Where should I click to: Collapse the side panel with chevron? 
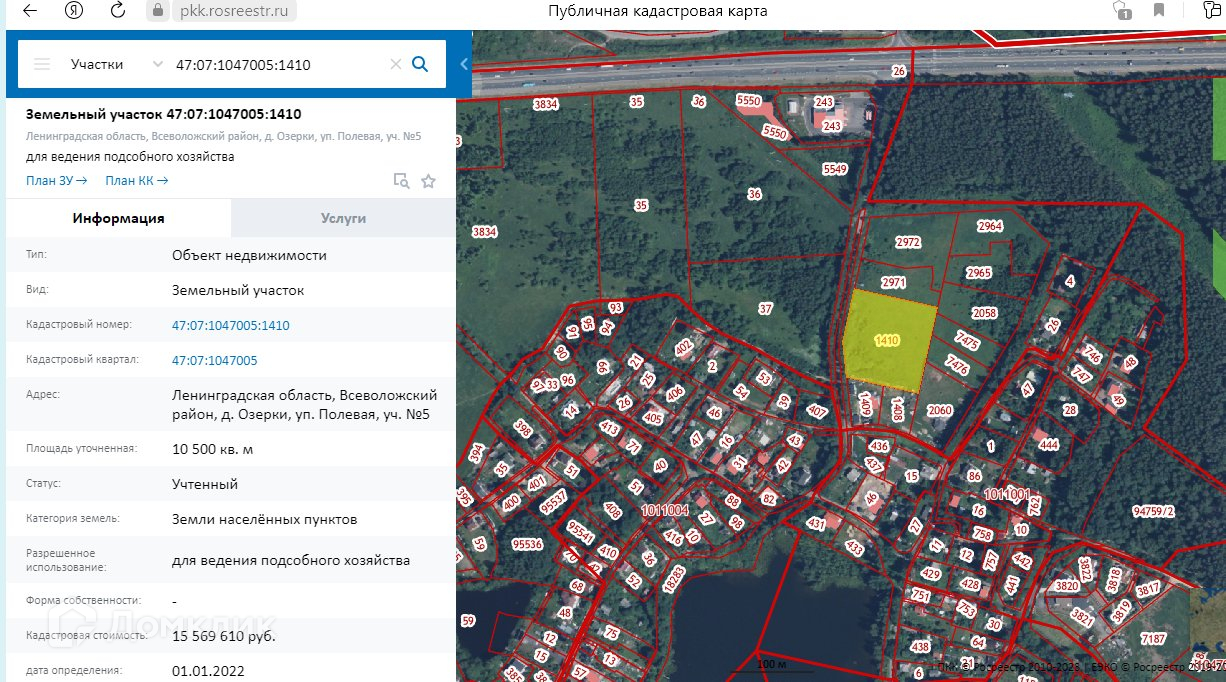[x=463, y=64]
